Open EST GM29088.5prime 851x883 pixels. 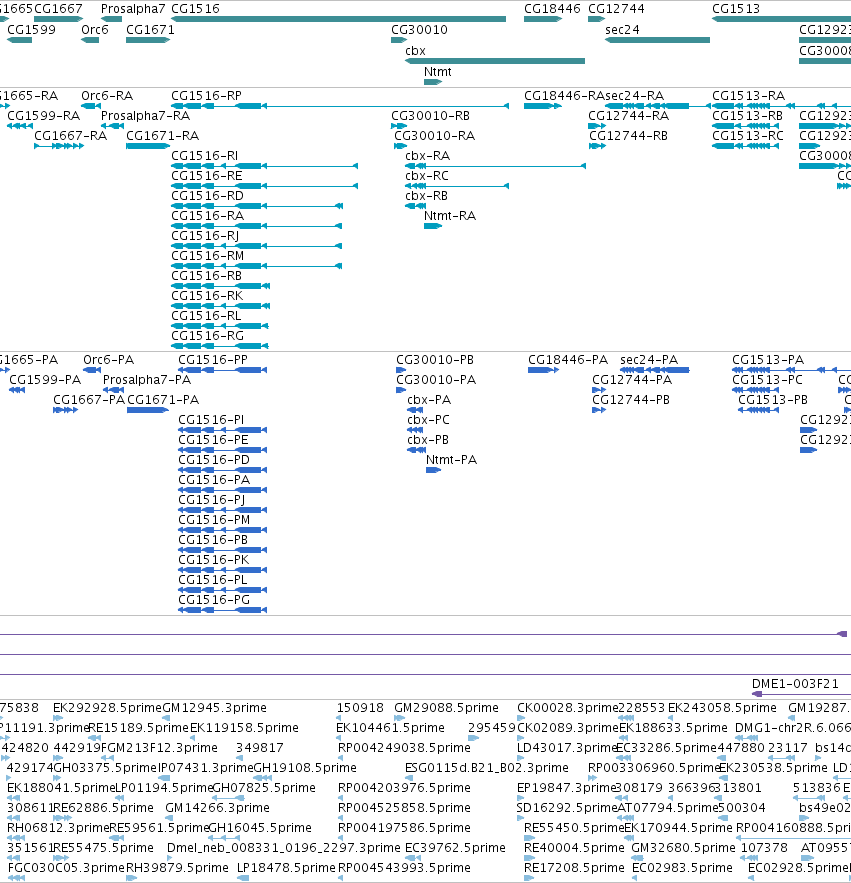[x=447, y=708]
